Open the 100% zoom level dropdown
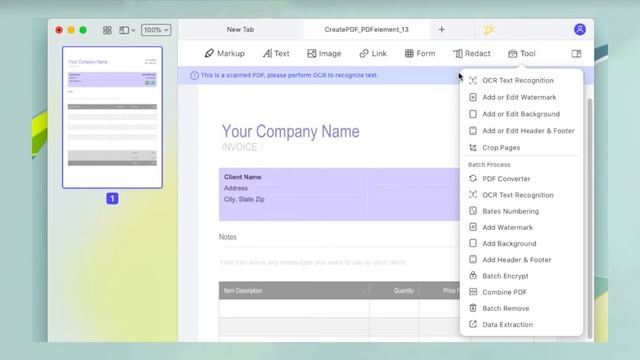The width and height of the screenshot is (640, 360). point(156,30)
